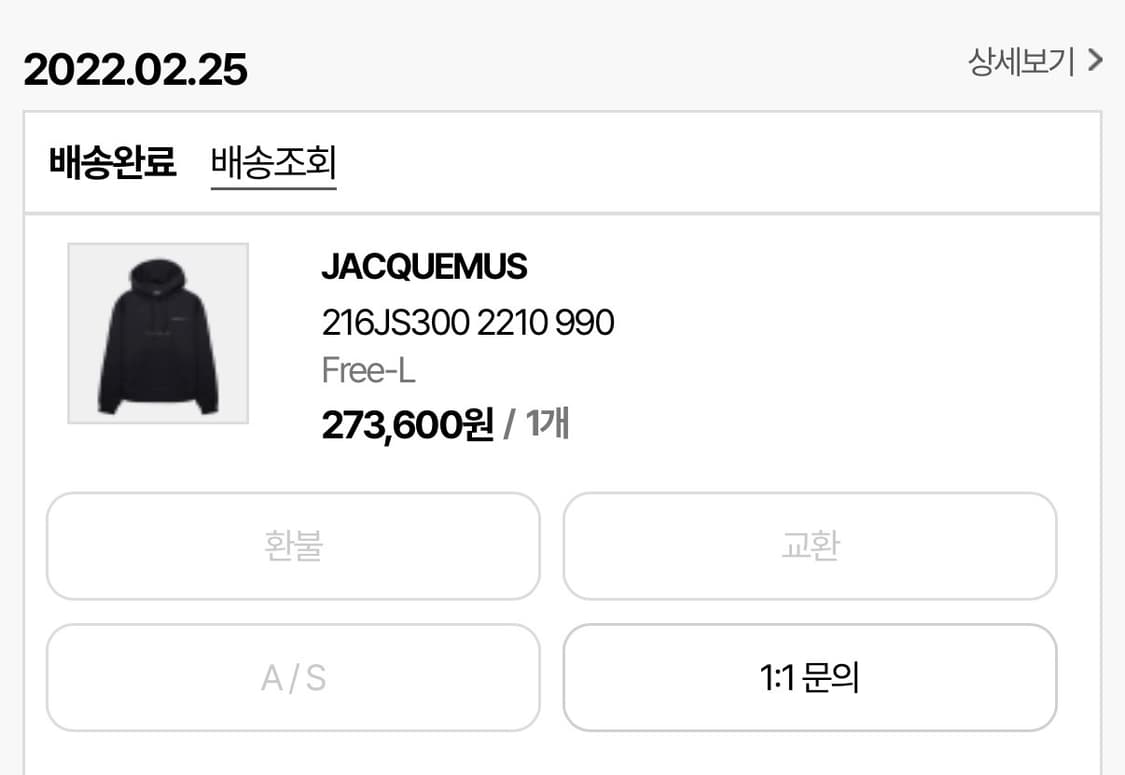
Task: Click the JACQUEMUS brand name
Action: pos(424,267)
